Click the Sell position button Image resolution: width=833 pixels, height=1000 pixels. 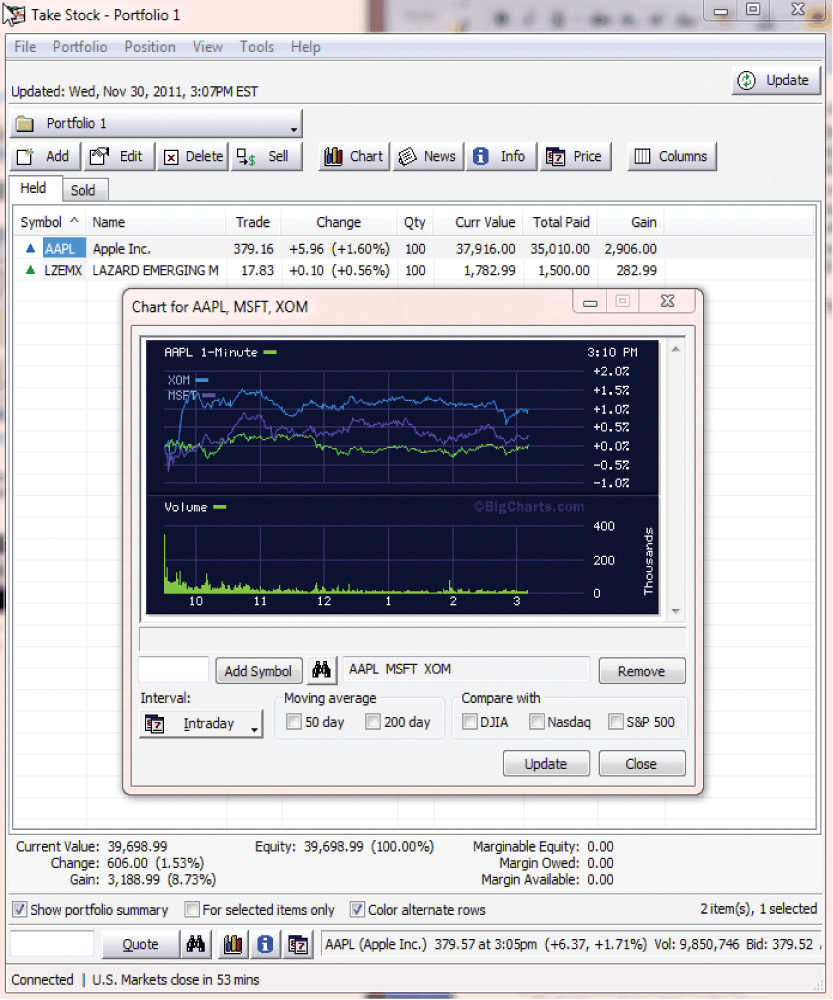click(266, 156)
